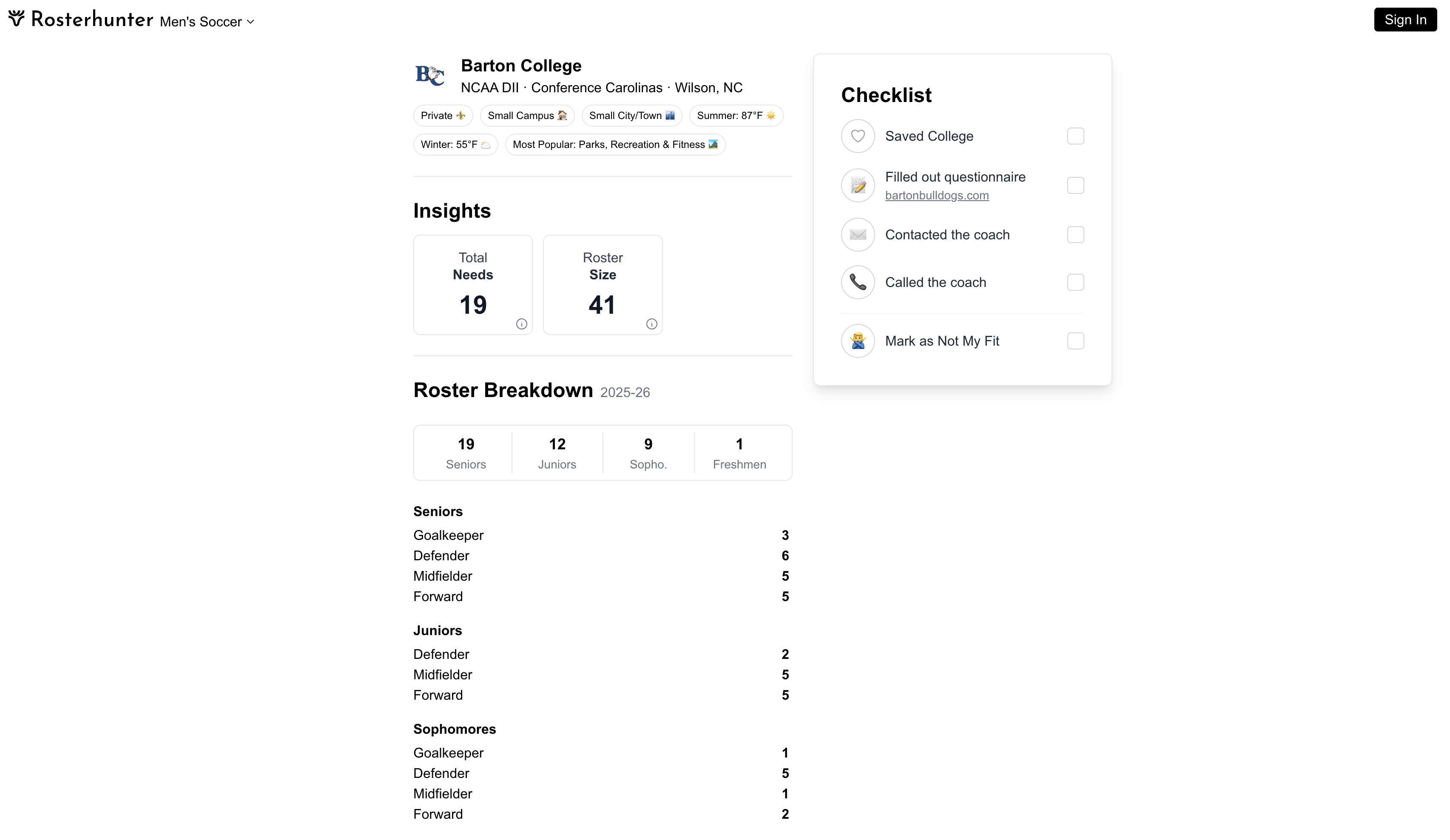Screen dimensions: 1450x840
Task: Click the Rosterhunter logo icon
Action: point(16,19)
